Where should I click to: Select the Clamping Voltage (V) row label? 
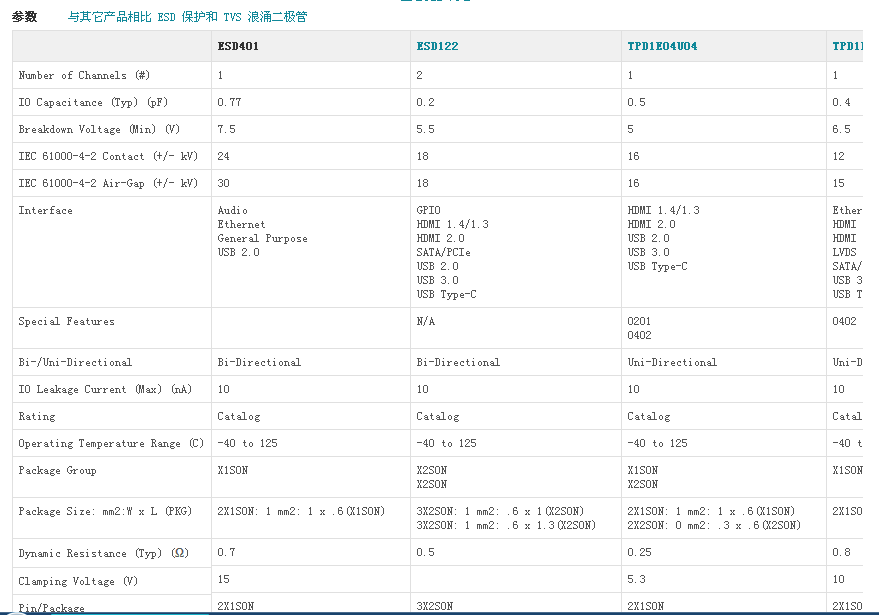click(78, 581)
